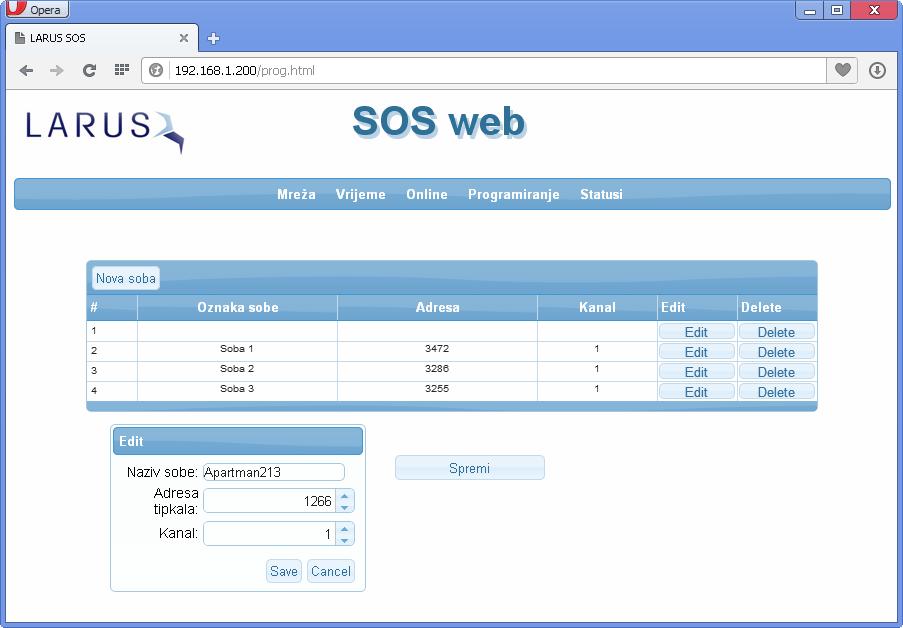
Task: Decrement Kanal value with down arrow
Action: click(345, 540)
